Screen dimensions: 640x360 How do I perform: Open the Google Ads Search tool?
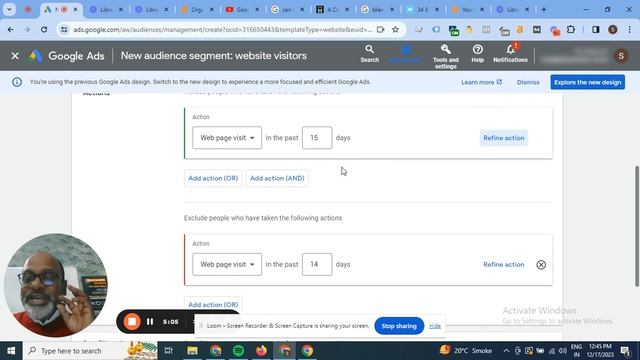click(369, 53)
